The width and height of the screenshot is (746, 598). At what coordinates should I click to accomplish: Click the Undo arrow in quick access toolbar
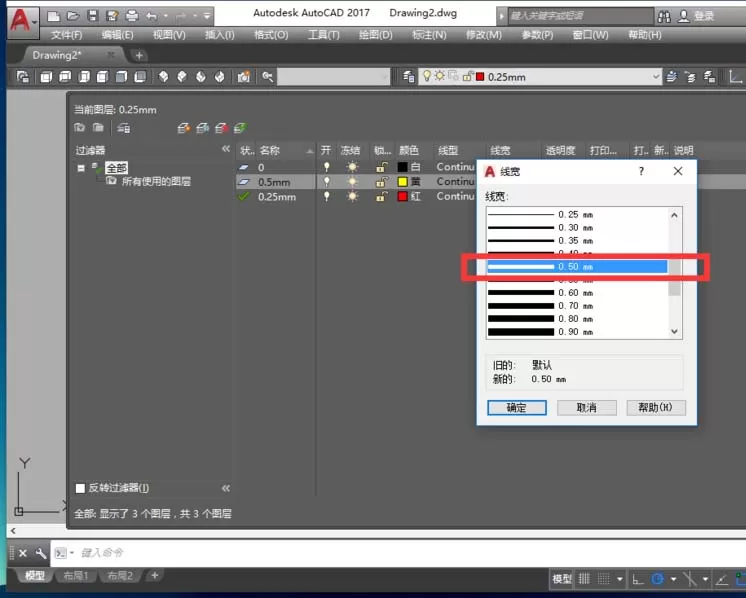(151, 16)
